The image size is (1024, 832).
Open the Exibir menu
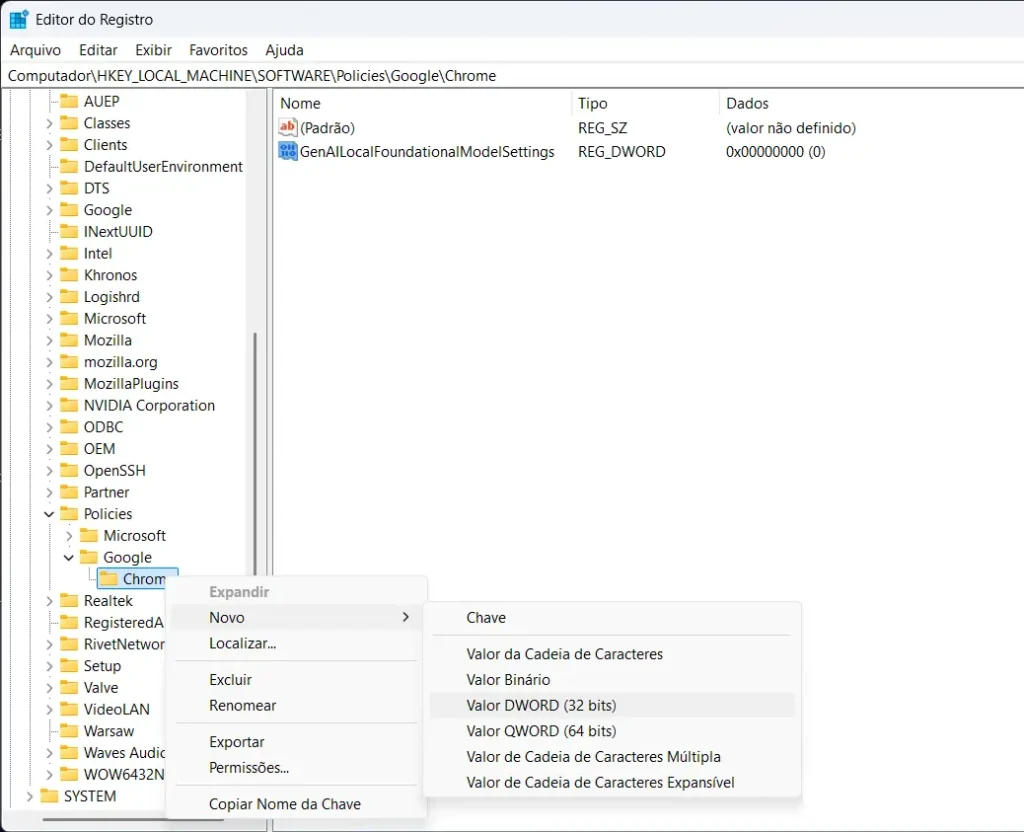pyautogui.click(x=153, y=50)
